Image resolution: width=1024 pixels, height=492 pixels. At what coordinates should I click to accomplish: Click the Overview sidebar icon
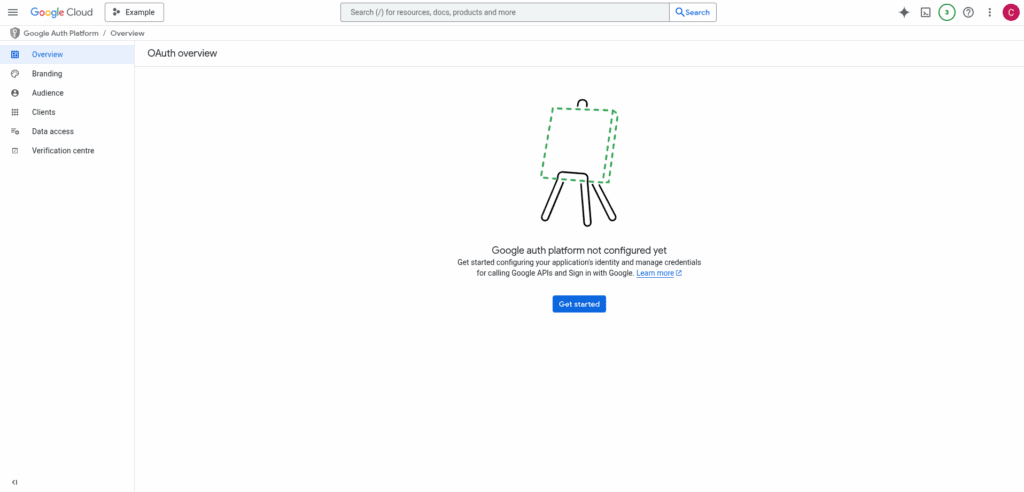click(x=15, y=54)
